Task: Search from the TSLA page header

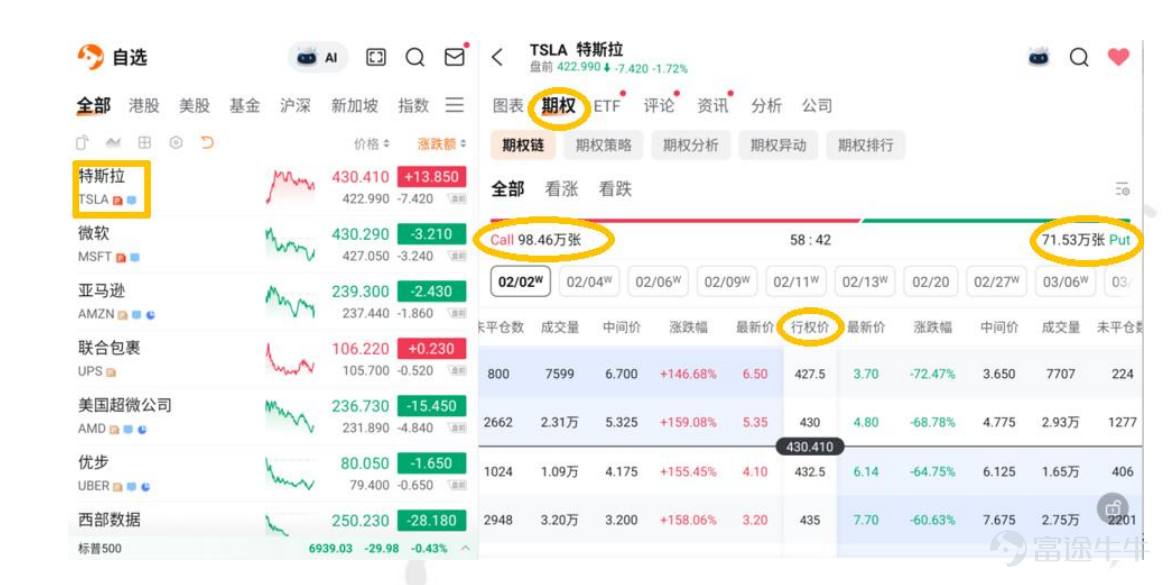Action: click(1079, 57)
